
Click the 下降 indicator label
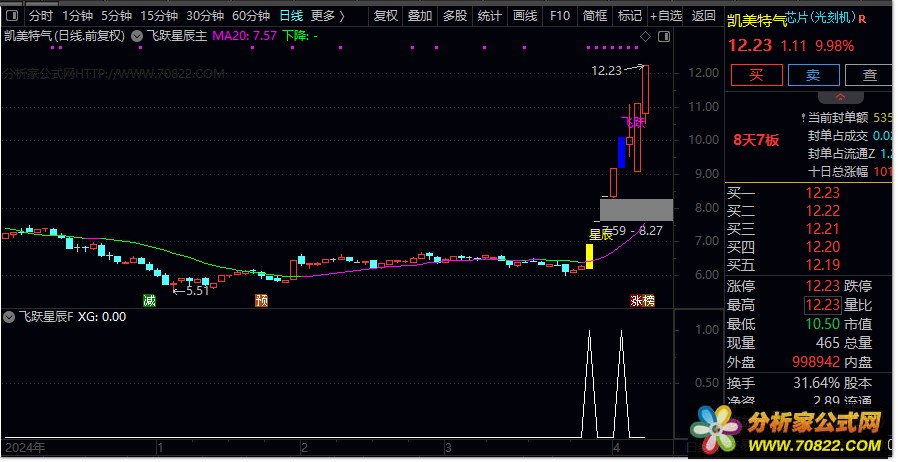(x=300, y=36)
